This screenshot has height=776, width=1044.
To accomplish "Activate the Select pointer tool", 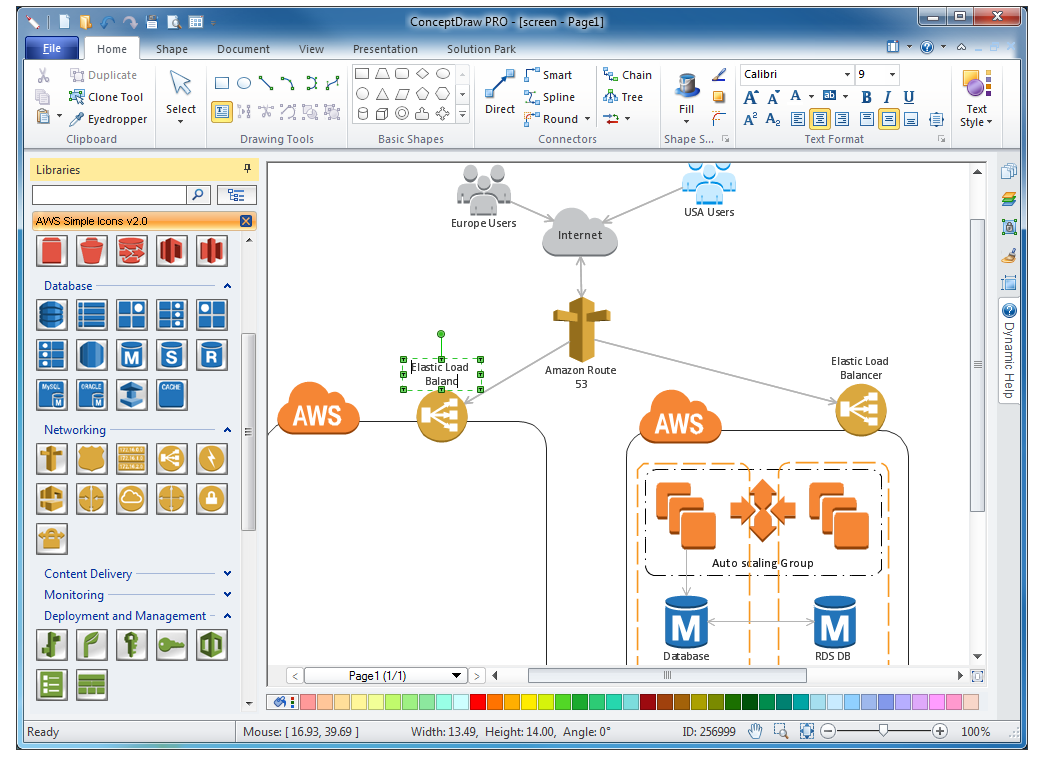I will (x=180, y=95).
